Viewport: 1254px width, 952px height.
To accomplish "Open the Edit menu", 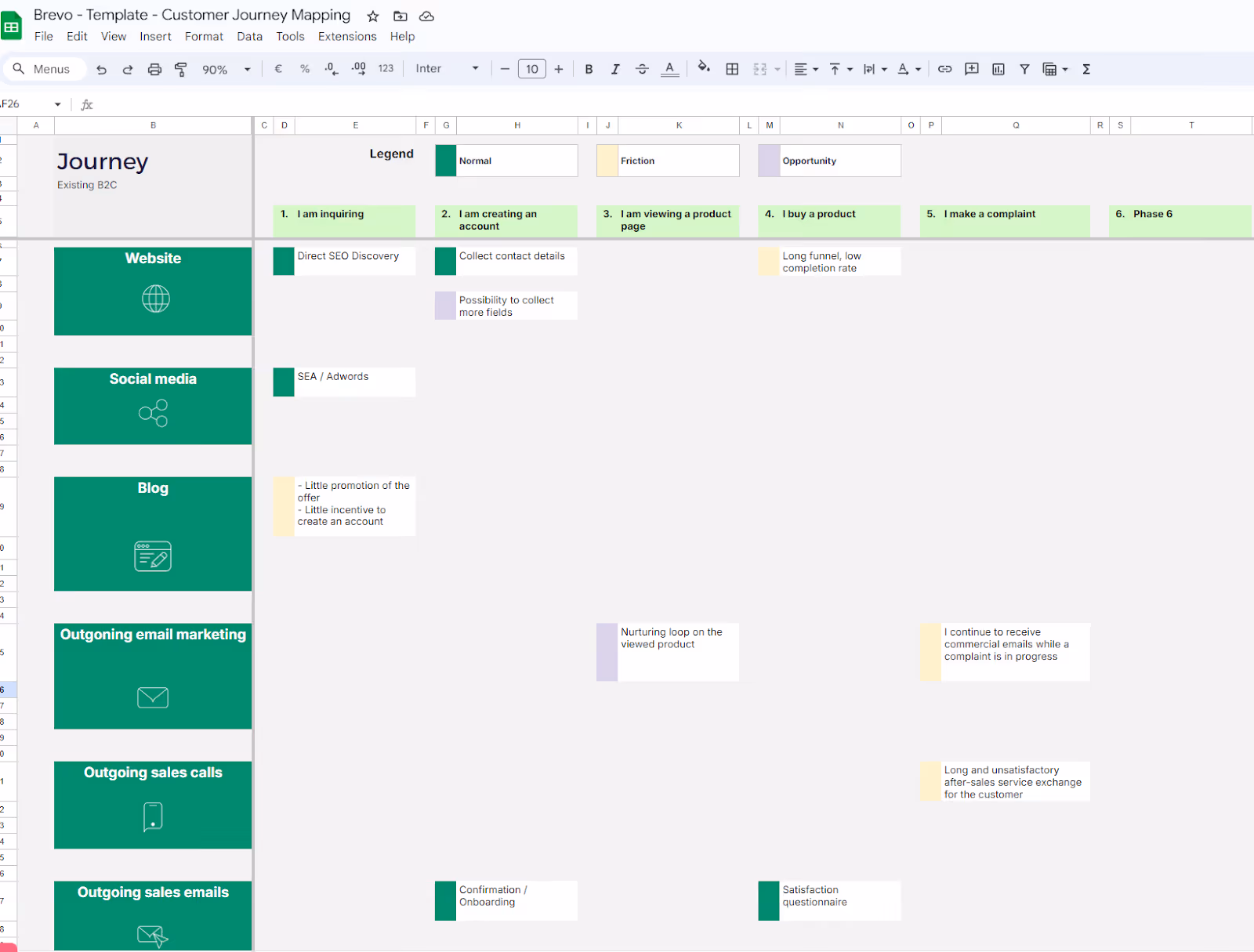I will [77, 36].
